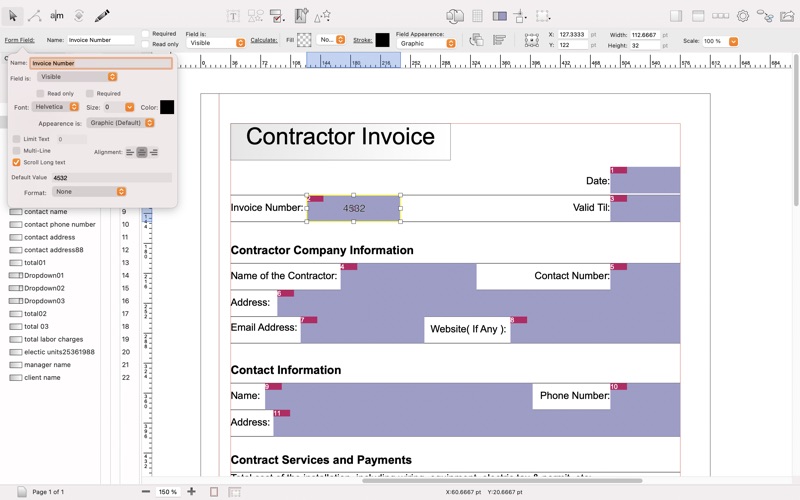800x500 pixels.
Task: Click the bookmark annotation tool icon
Action: (x=301, y=16)
